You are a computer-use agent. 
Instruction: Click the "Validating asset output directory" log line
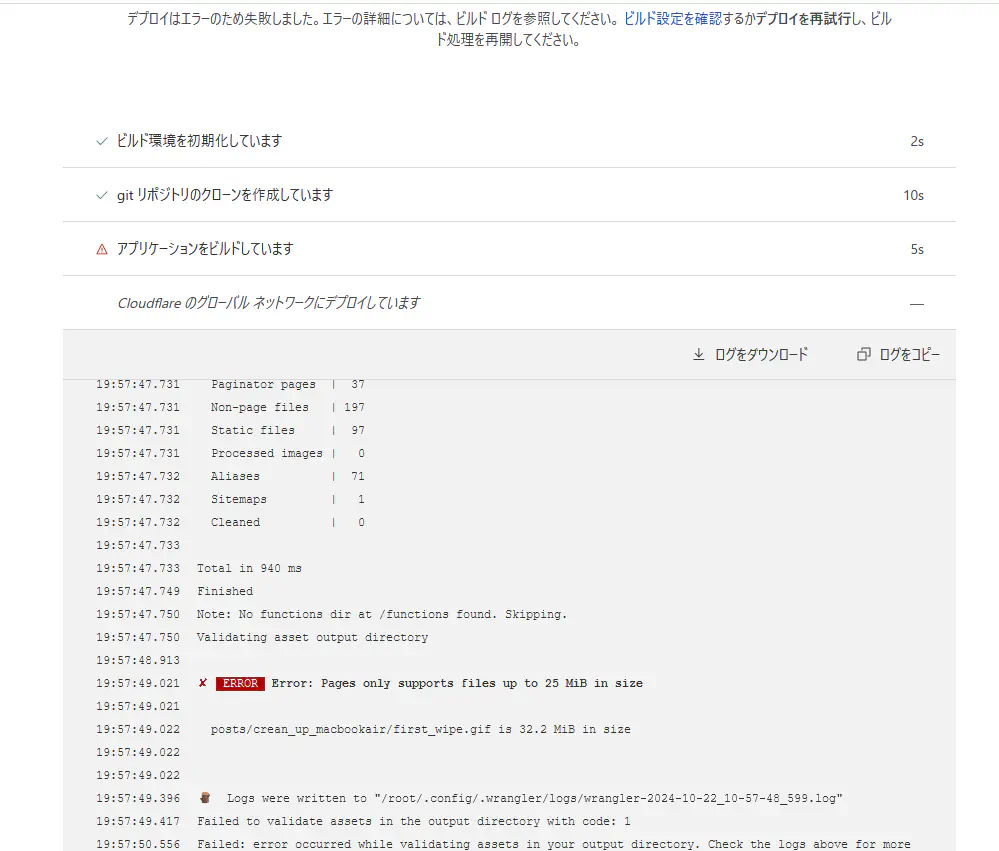[x=312, y=637]
